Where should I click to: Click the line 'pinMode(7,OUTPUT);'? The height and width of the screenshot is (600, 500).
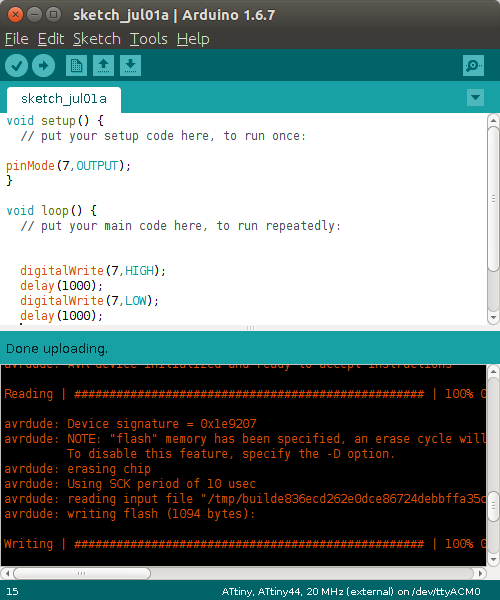click(x=68, y=166)
